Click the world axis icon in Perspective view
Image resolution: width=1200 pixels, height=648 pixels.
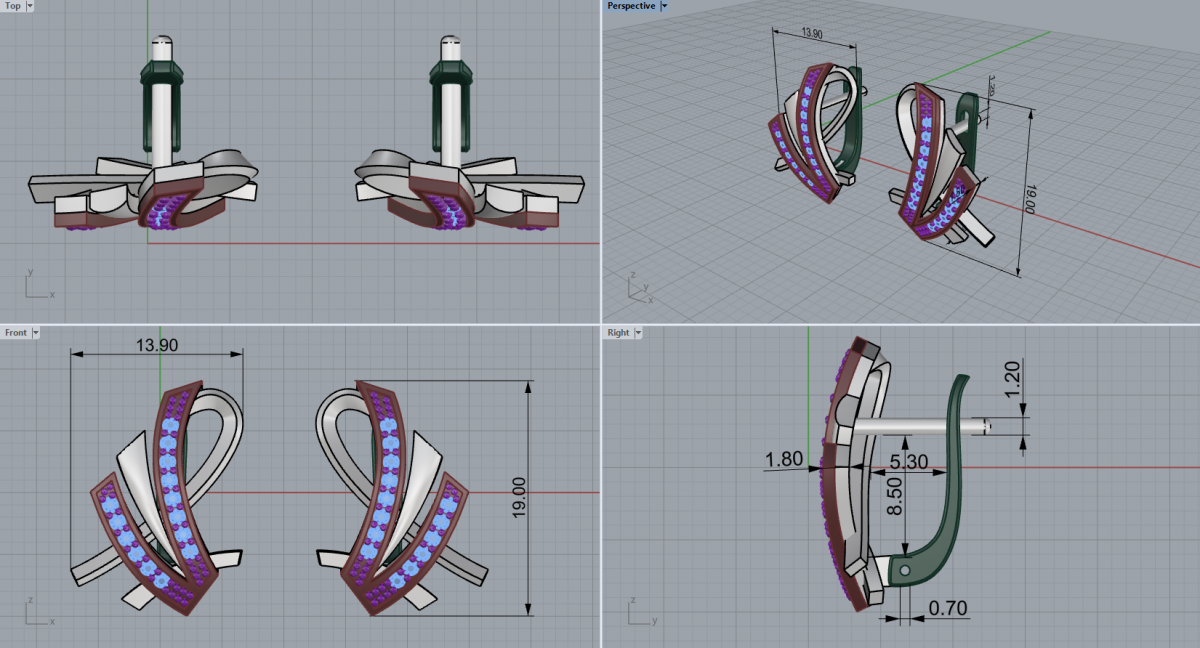coord(638,287)
